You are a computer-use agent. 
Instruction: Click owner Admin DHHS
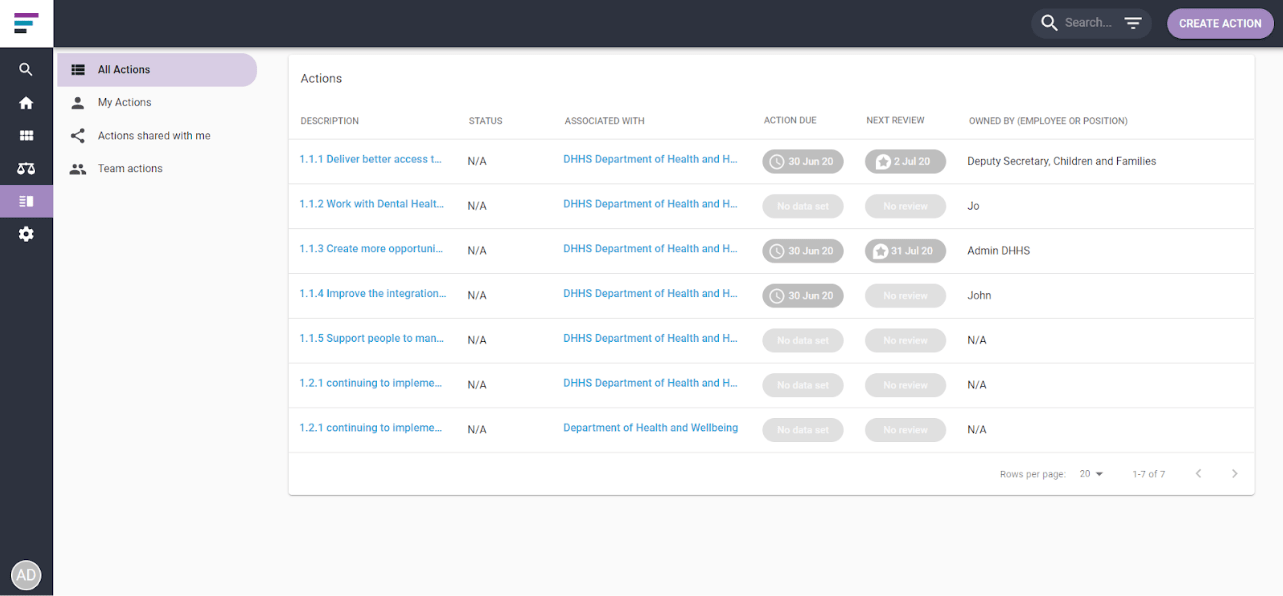(998, 251)
